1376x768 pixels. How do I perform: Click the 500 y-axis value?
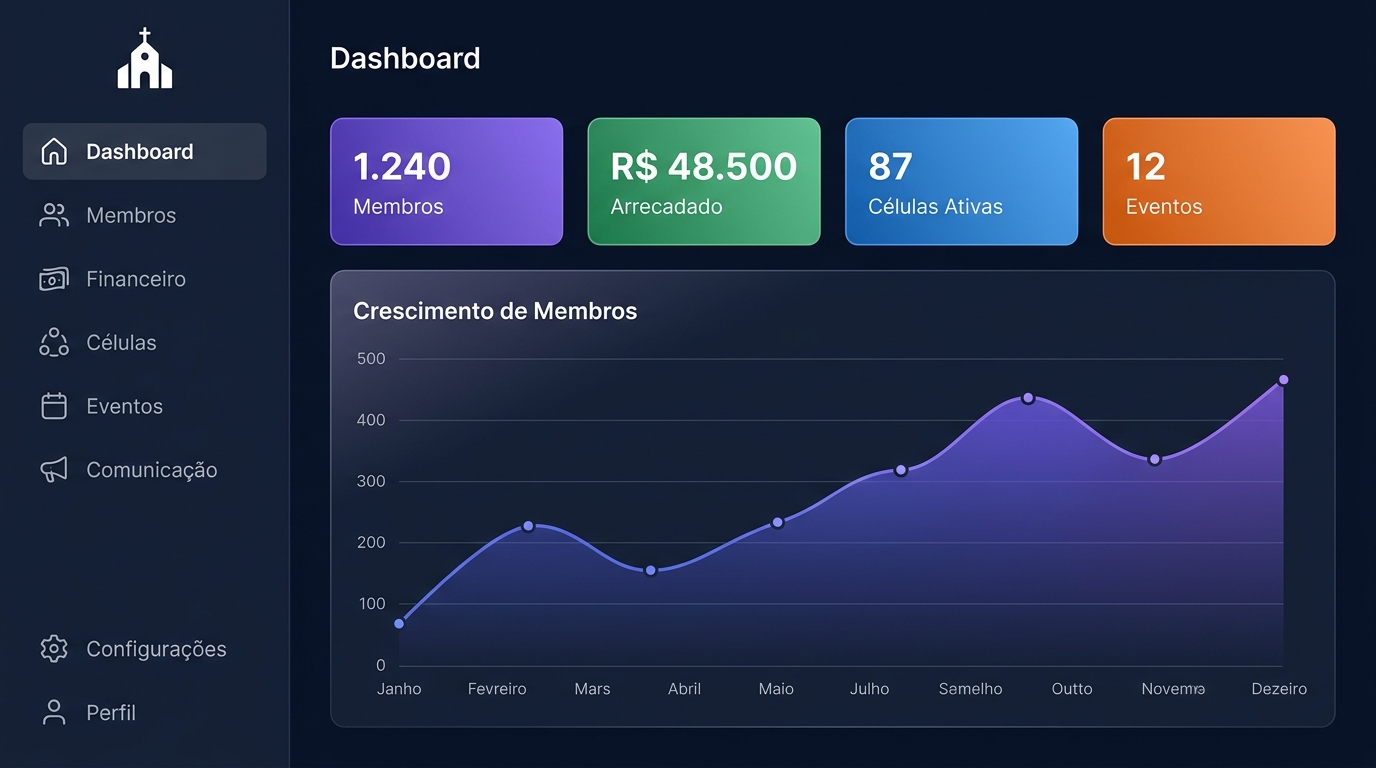pyautogui.click(x=371, y=359)
